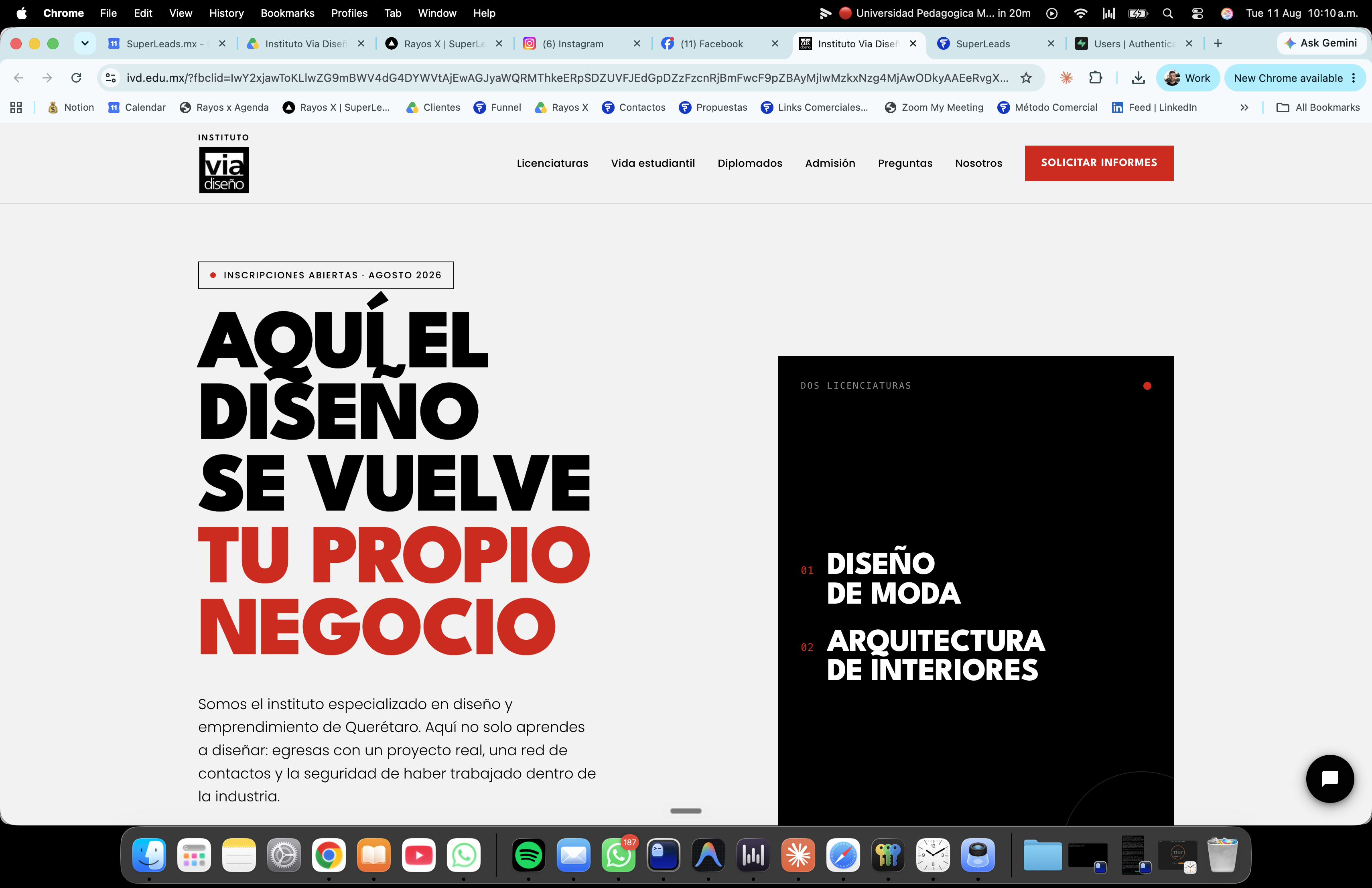The width and height of the screenshot is (1372, 888).
Task: Click the Instituto Via Diseño logo
Action: pyautogui.click(x=224, y=163)
